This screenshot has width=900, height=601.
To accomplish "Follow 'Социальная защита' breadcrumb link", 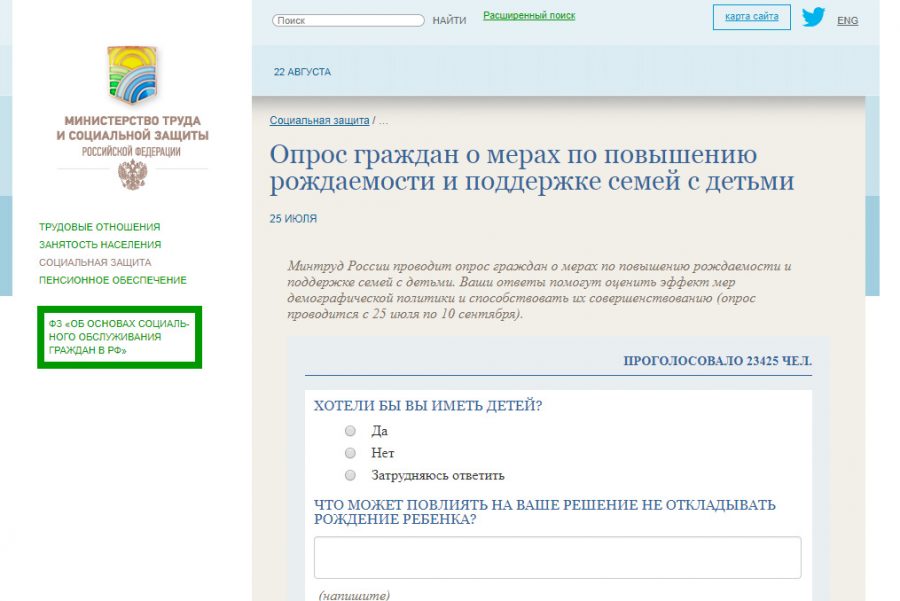I will (320, 121).
